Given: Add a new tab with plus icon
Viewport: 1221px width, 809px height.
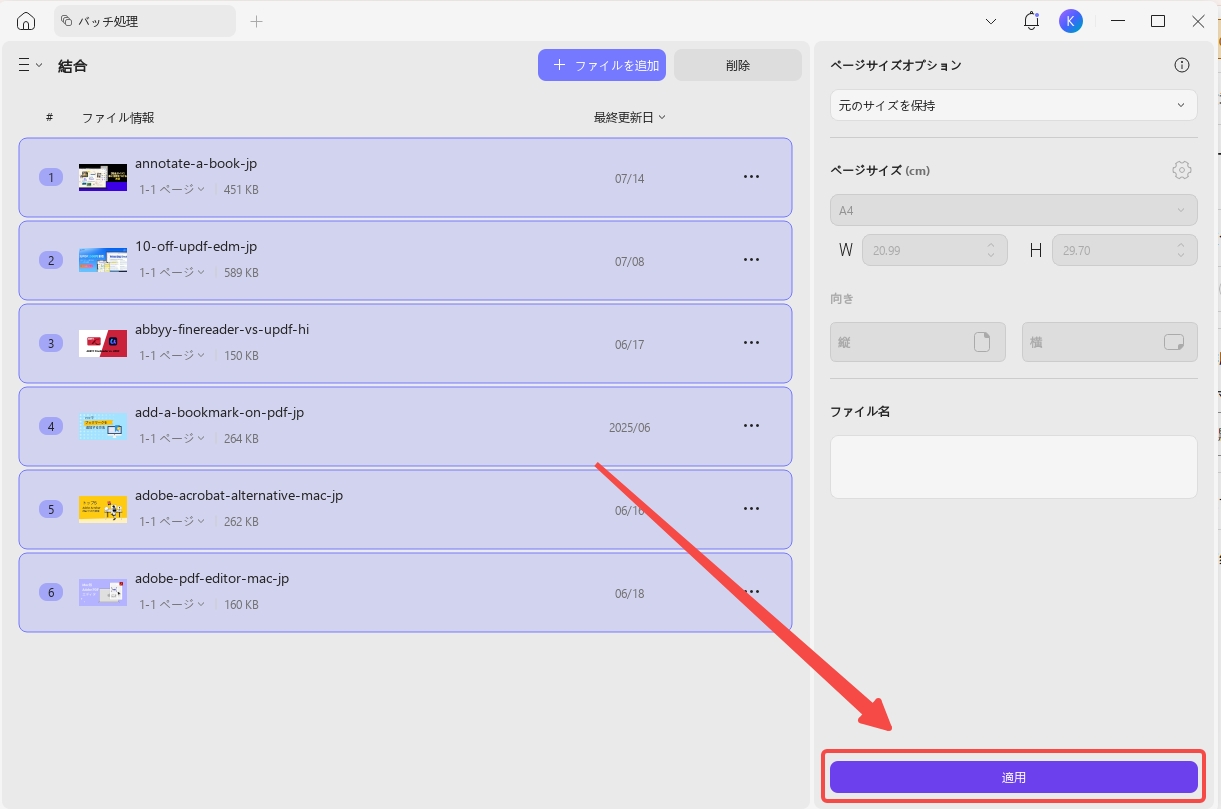Looking at the screenshot, I should [257, 21].
